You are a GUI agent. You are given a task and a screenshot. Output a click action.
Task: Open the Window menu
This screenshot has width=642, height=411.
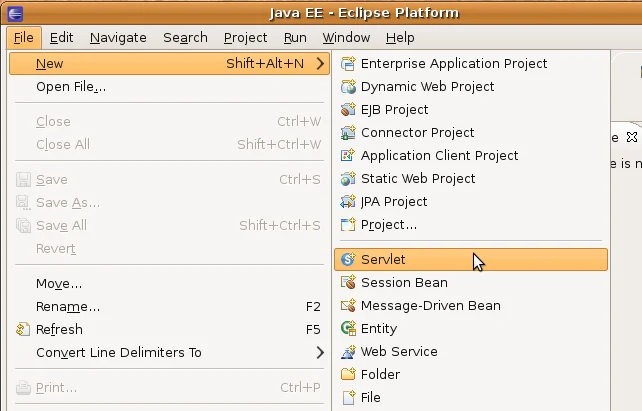[x=346, y=38]
